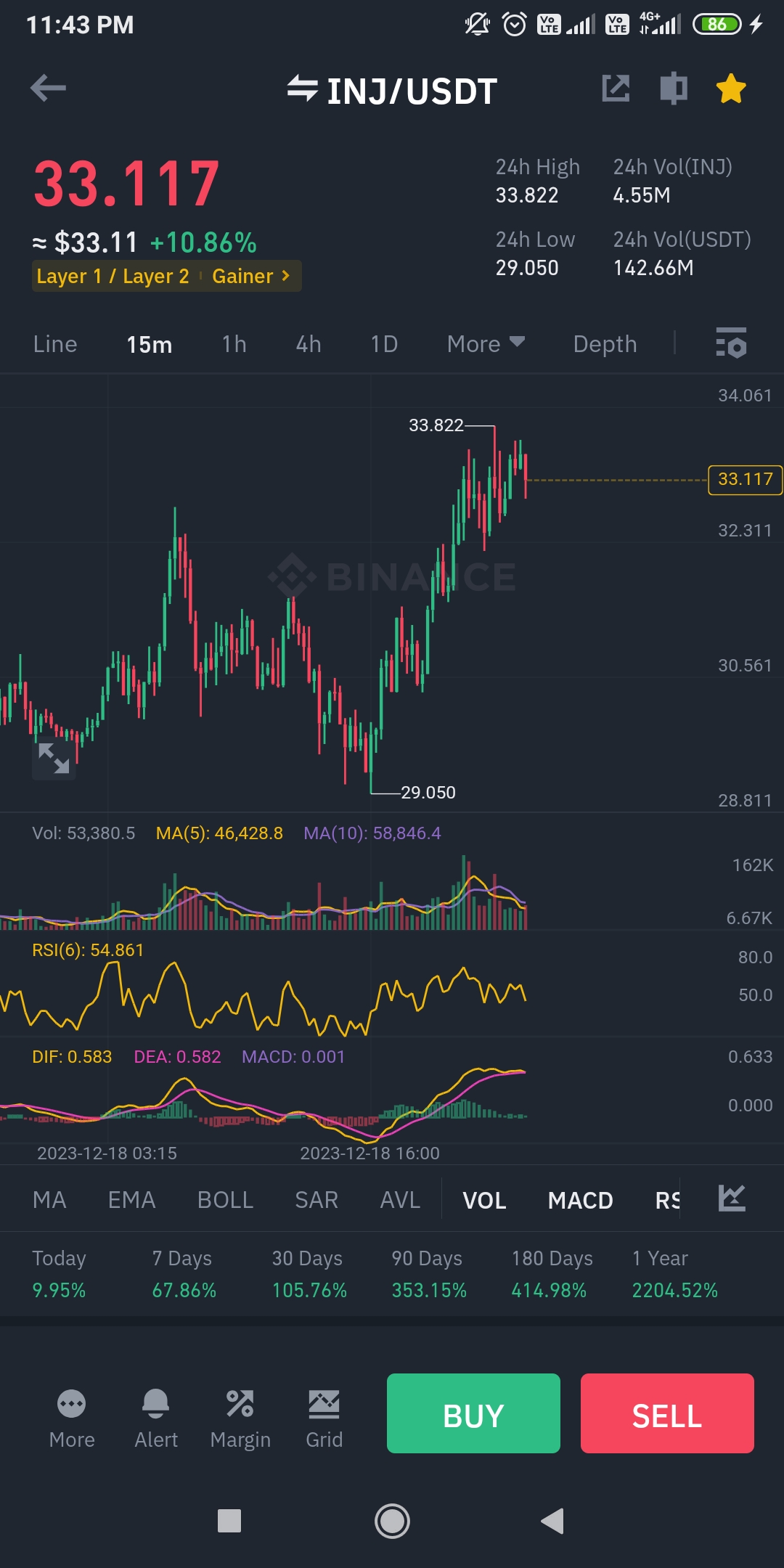The image size is (784, 1568).
Task: Tap the MACD: 0.001 label
Action: (x=293, y=1057)
